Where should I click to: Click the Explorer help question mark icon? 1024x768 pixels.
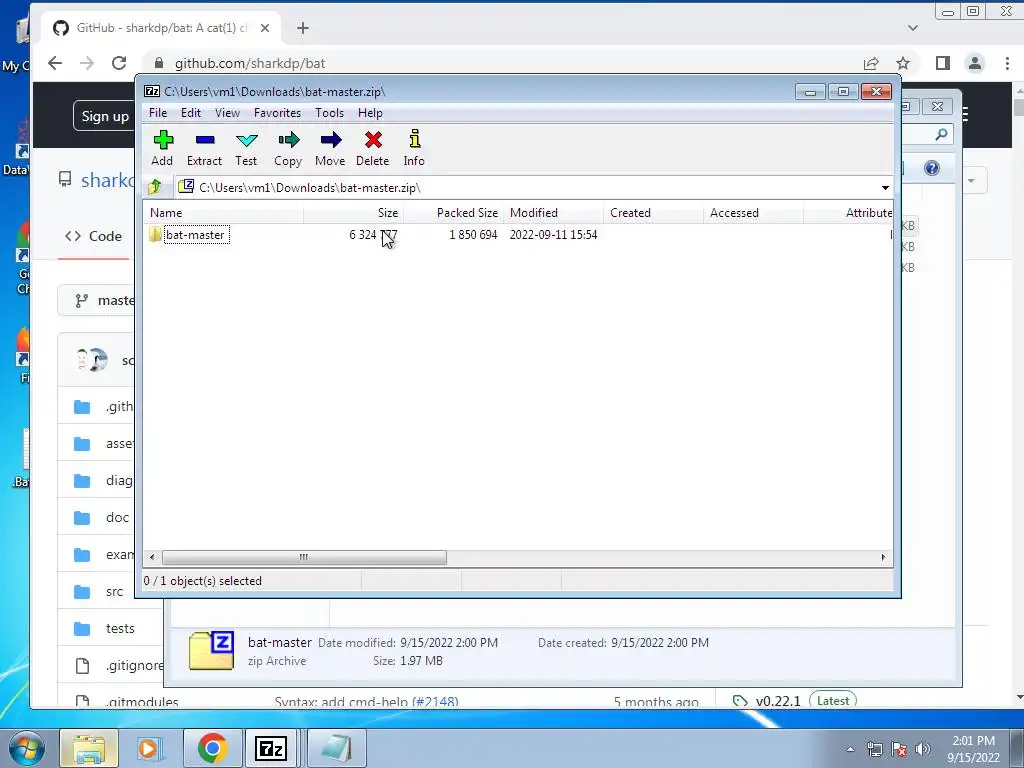[932, 168]
